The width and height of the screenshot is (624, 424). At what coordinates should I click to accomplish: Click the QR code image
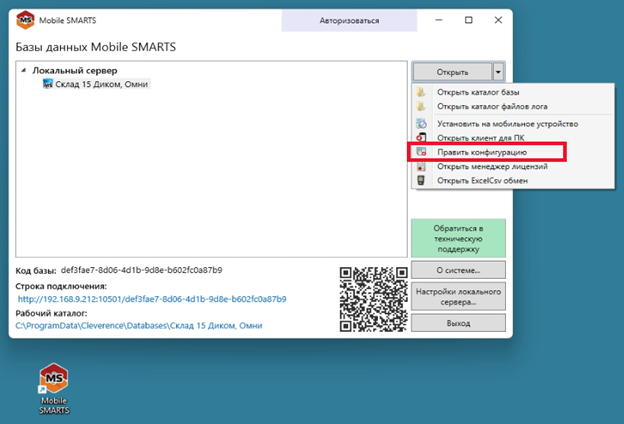pyautogui.click(x=372, y=297)
